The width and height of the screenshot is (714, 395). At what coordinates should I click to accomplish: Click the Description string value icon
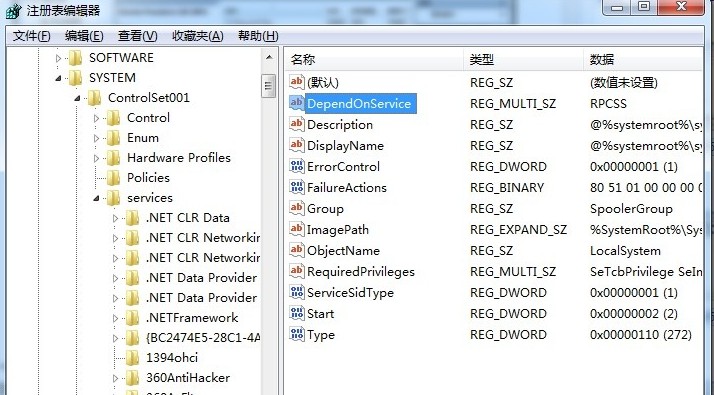(296, 124)
